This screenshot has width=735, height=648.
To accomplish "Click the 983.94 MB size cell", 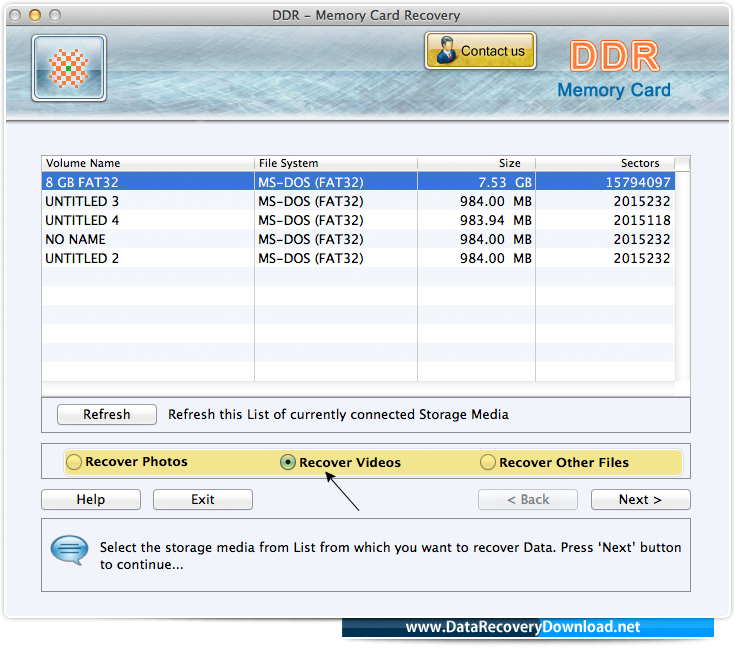I will point(477,220).
